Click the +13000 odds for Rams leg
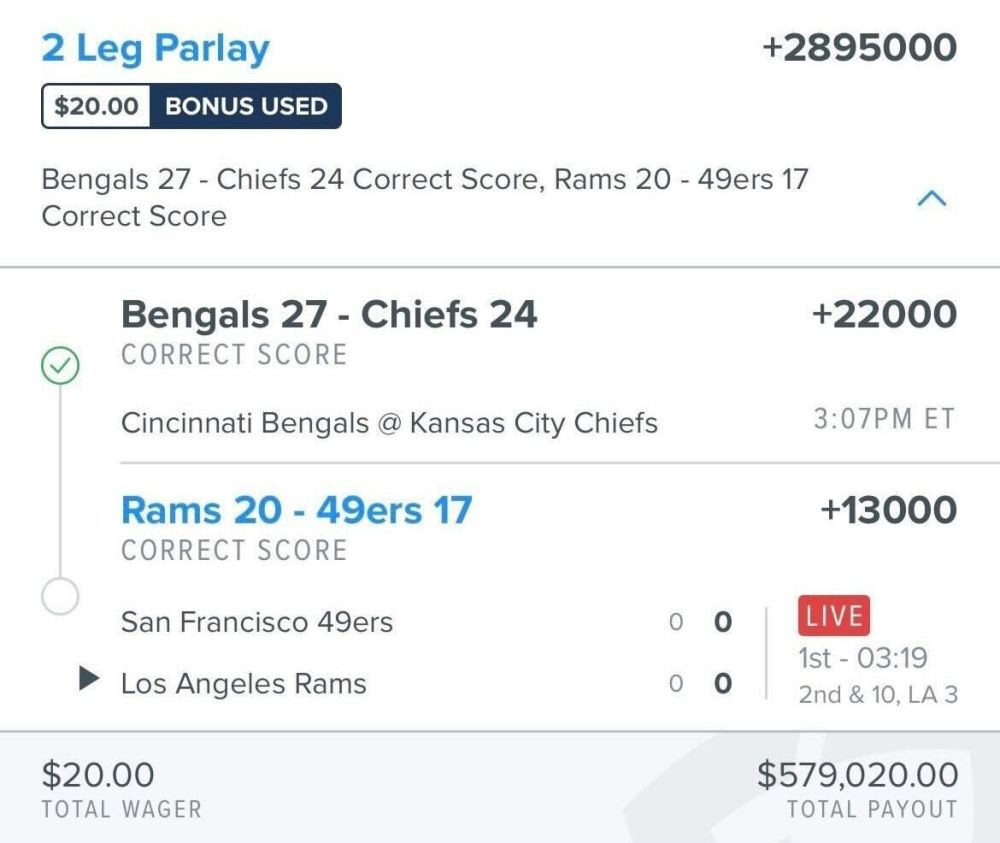The width and height of the screenshot is (1000, 843). click(888, 511)
